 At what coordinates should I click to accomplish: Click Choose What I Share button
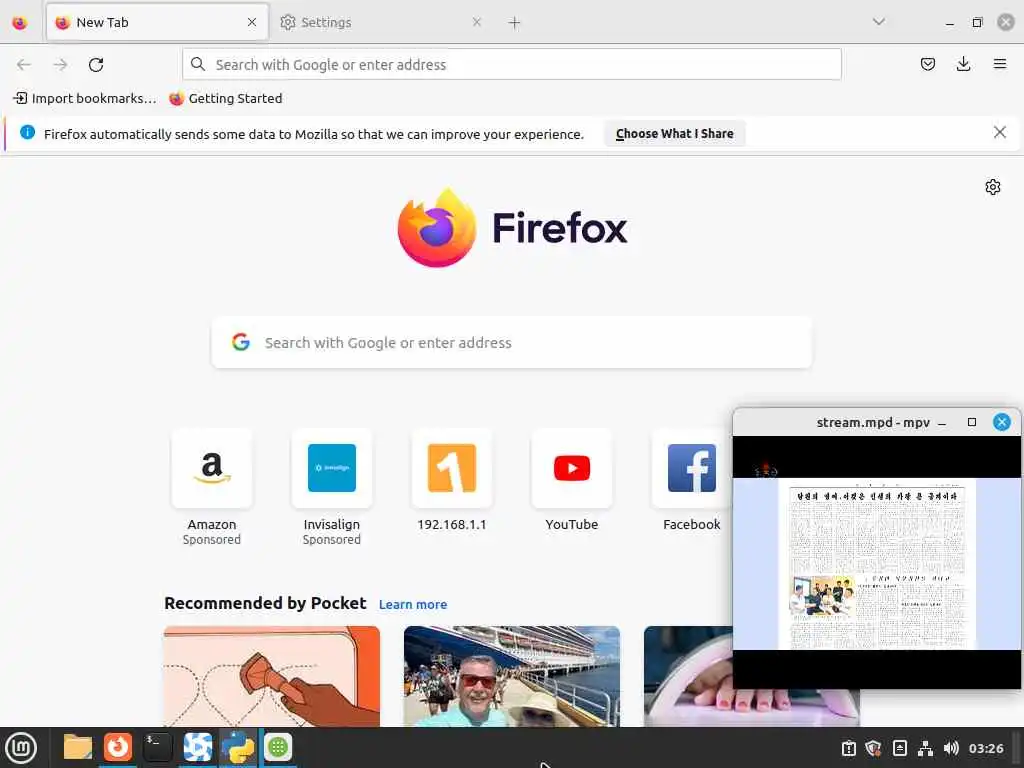[x=675, y=134]
